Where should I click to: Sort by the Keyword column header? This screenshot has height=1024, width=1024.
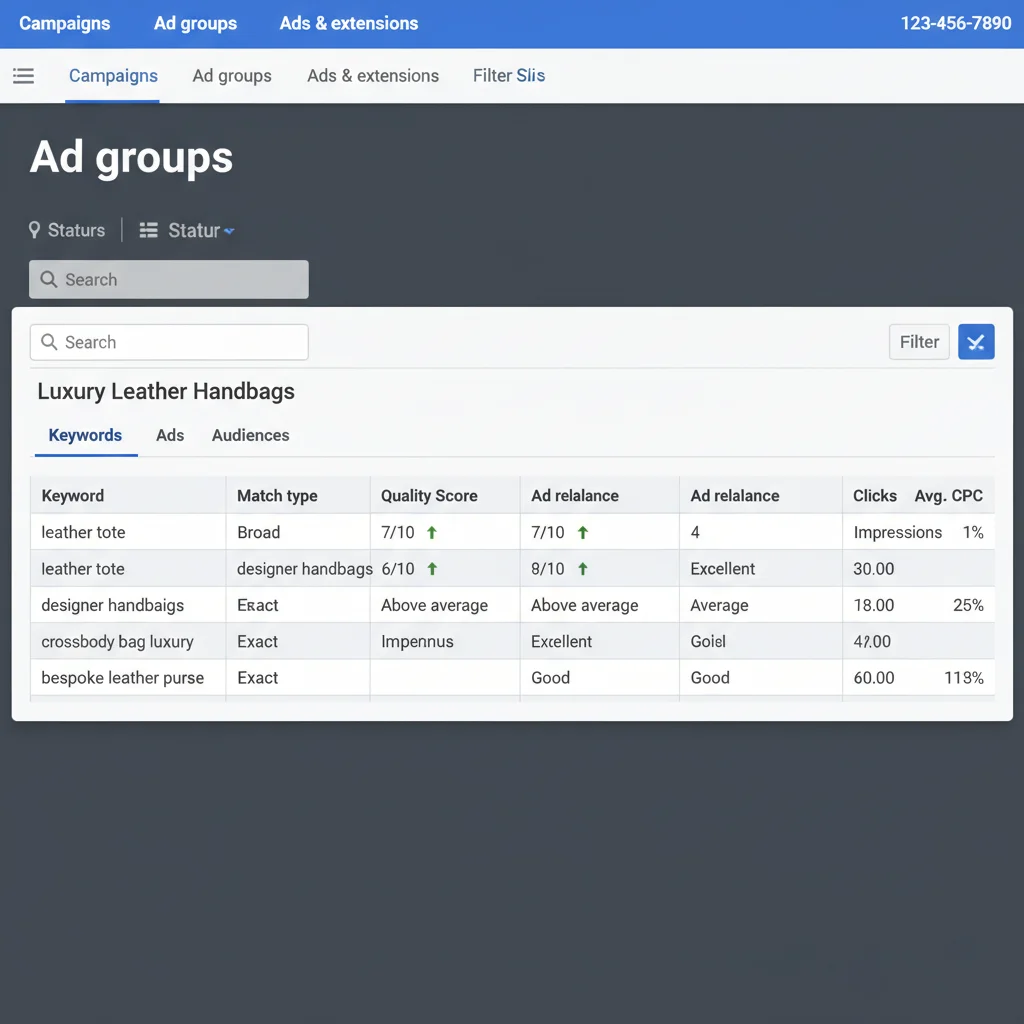(72, 496)
